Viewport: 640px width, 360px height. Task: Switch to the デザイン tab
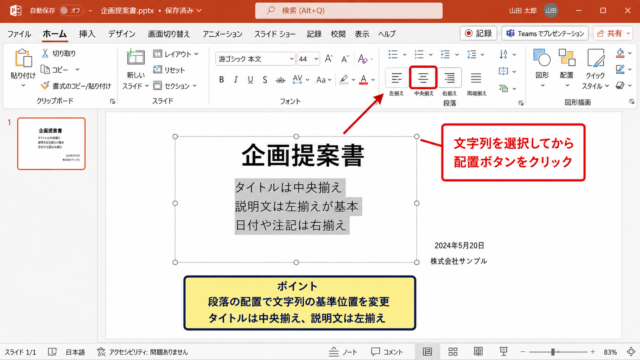click(122, 34)
